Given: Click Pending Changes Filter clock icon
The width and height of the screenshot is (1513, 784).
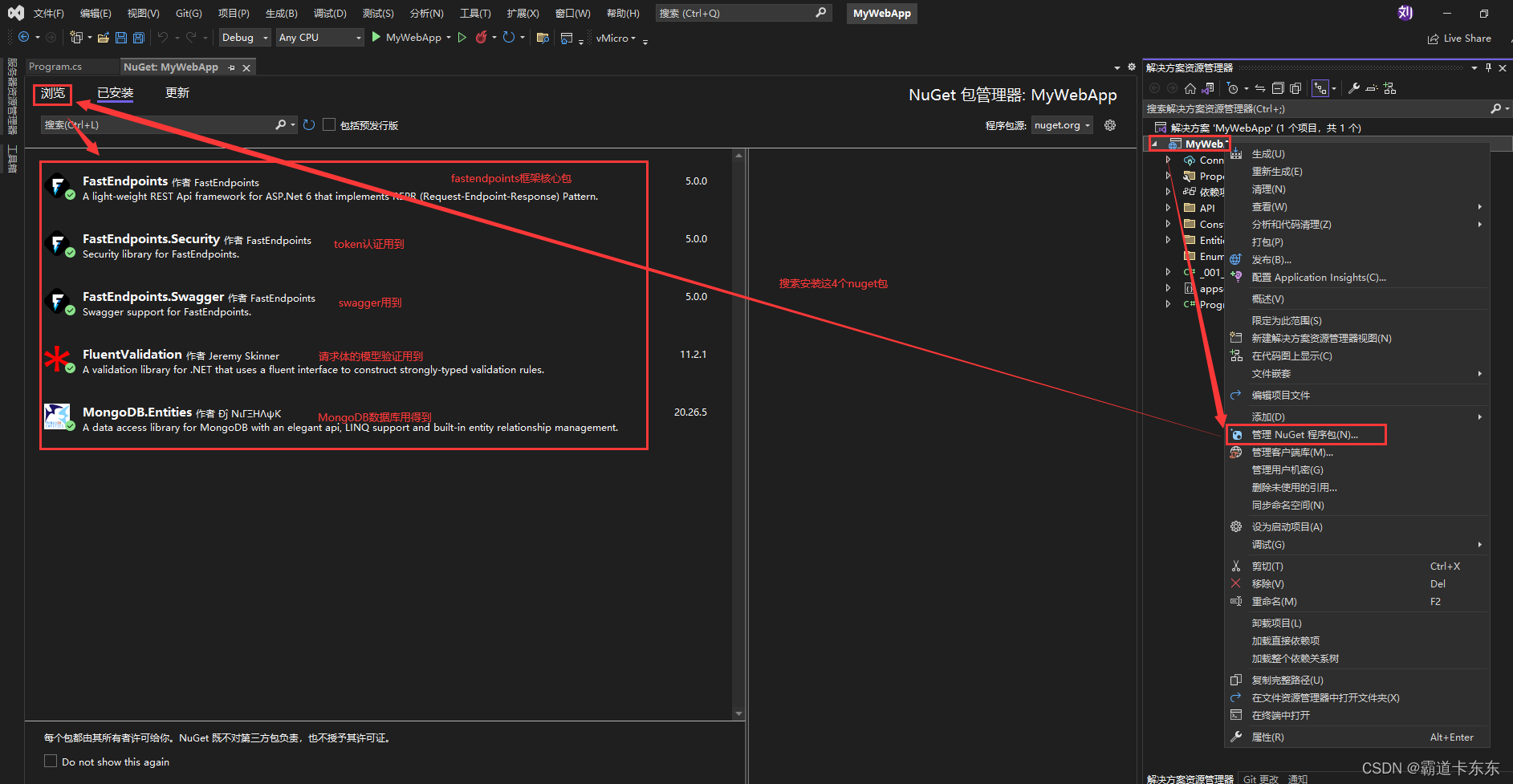Looking at the screenshot, I should click(1233, 88).
